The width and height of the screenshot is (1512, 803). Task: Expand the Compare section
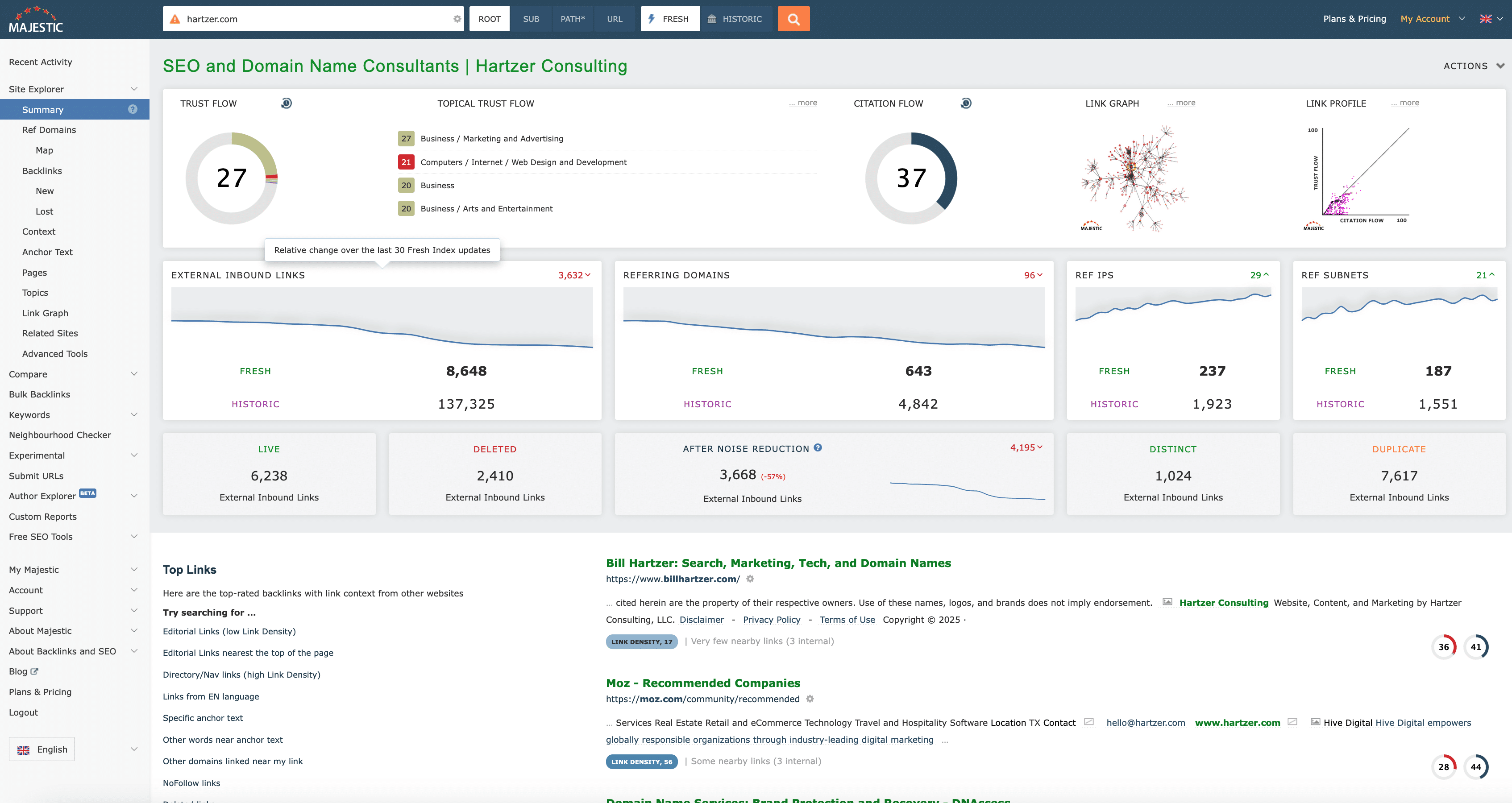click(x=134, y=374)
